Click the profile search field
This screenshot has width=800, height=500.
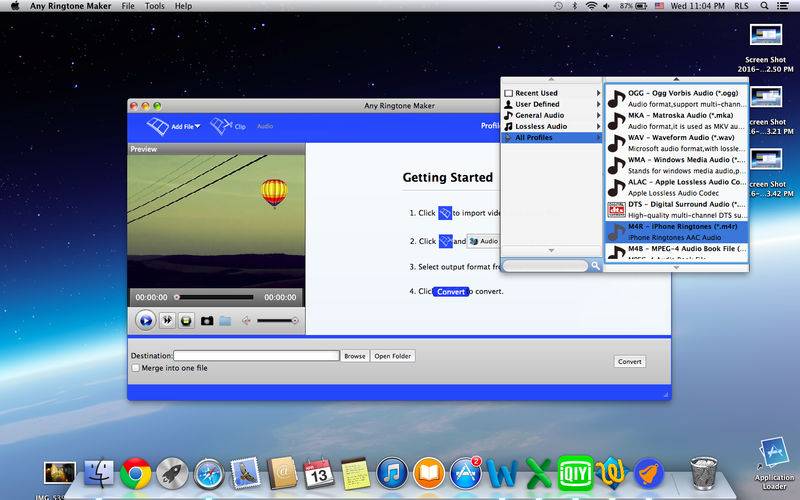coord(545,266)
